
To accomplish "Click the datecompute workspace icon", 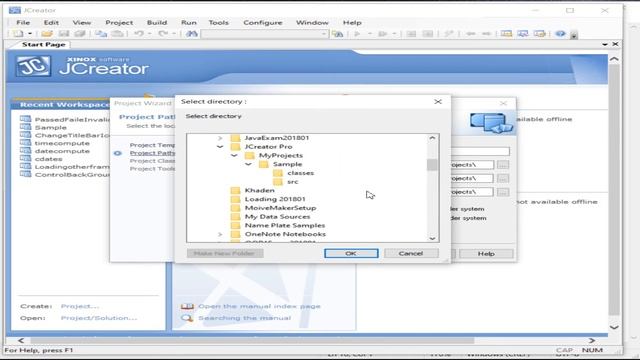I will (25, 151).
